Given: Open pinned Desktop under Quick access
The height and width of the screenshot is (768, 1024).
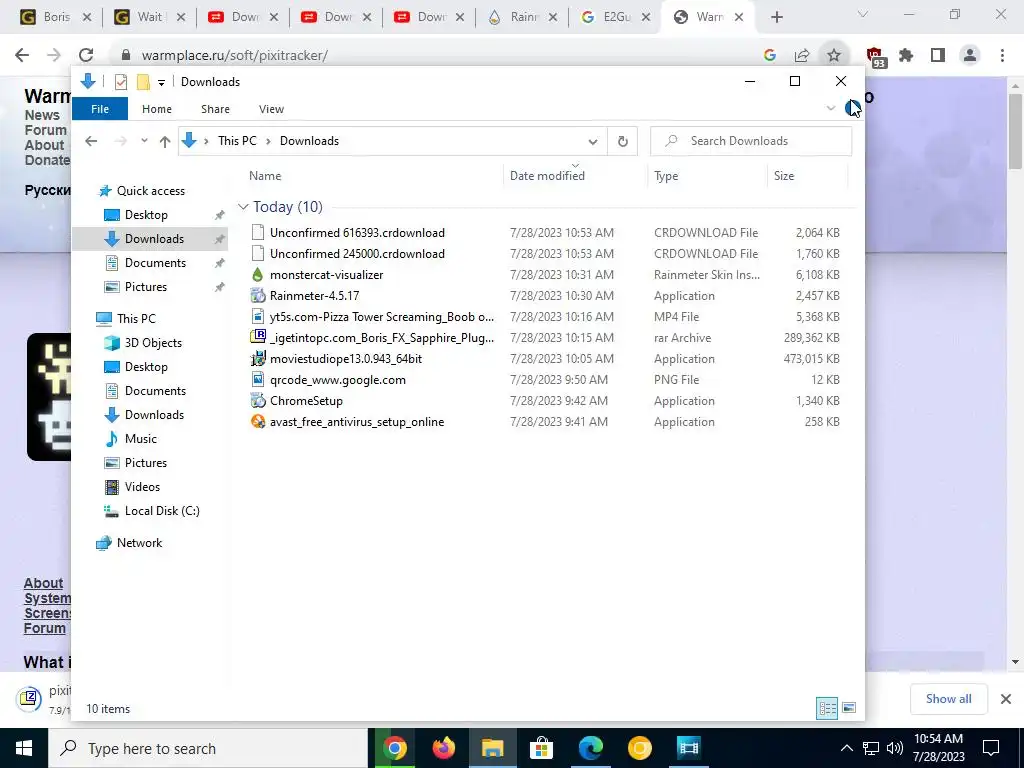Looking at the screenshot, I should pyautogui.click(x=146, y=215).
